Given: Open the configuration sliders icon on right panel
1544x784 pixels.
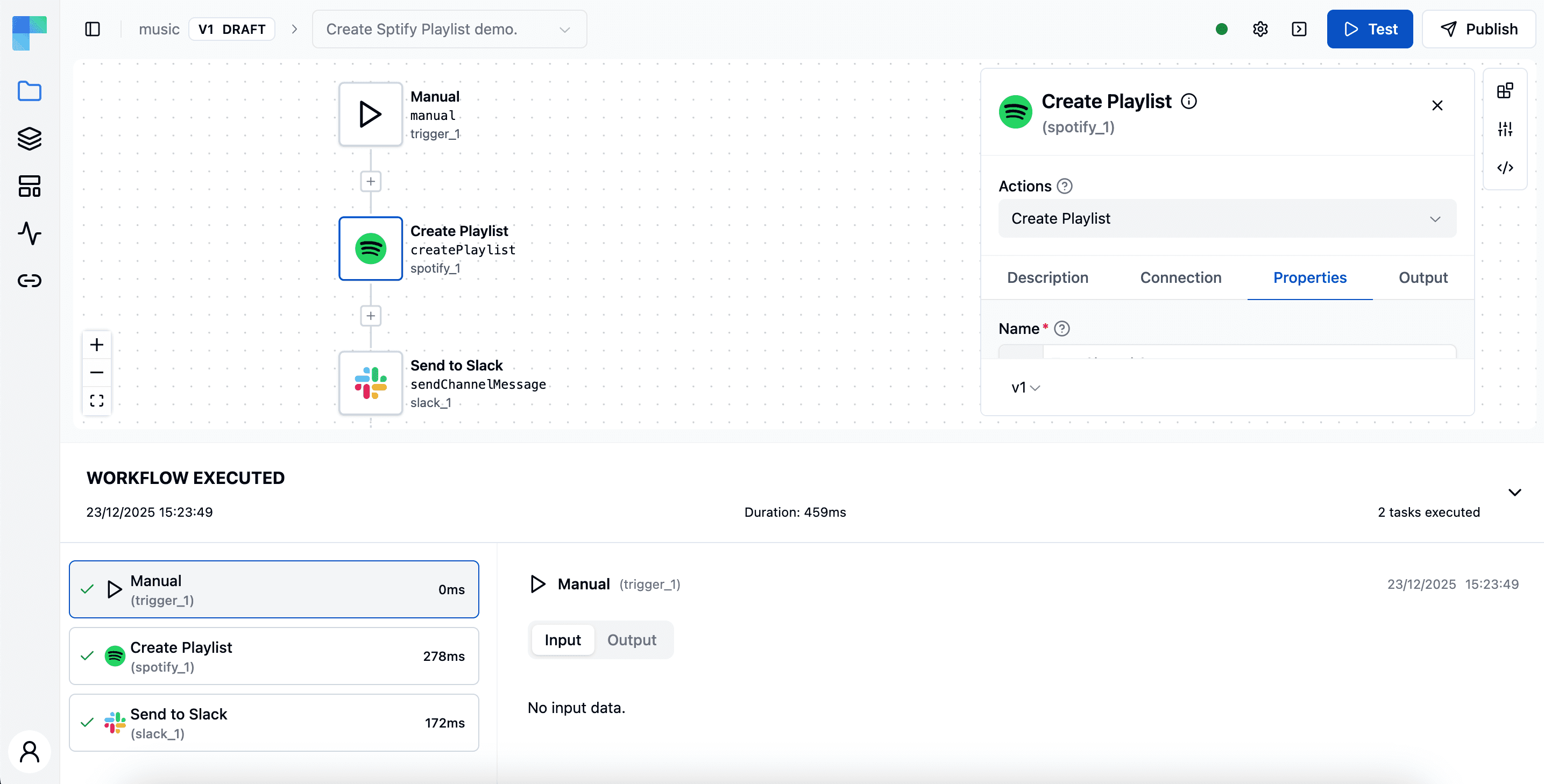Looking at the screenshot, I should [x=1506, y=129].
